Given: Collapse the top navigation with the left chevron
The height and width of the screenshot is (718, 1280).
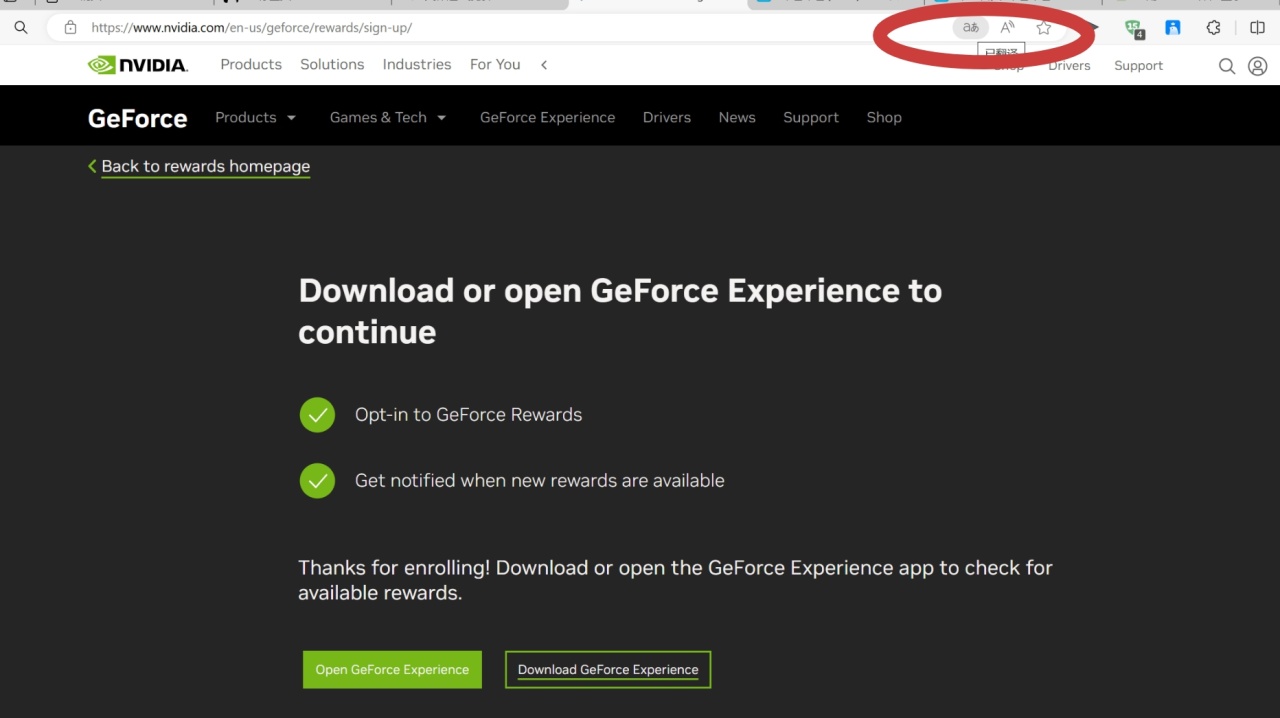Looking at the screenshot, I should (544, 65).
